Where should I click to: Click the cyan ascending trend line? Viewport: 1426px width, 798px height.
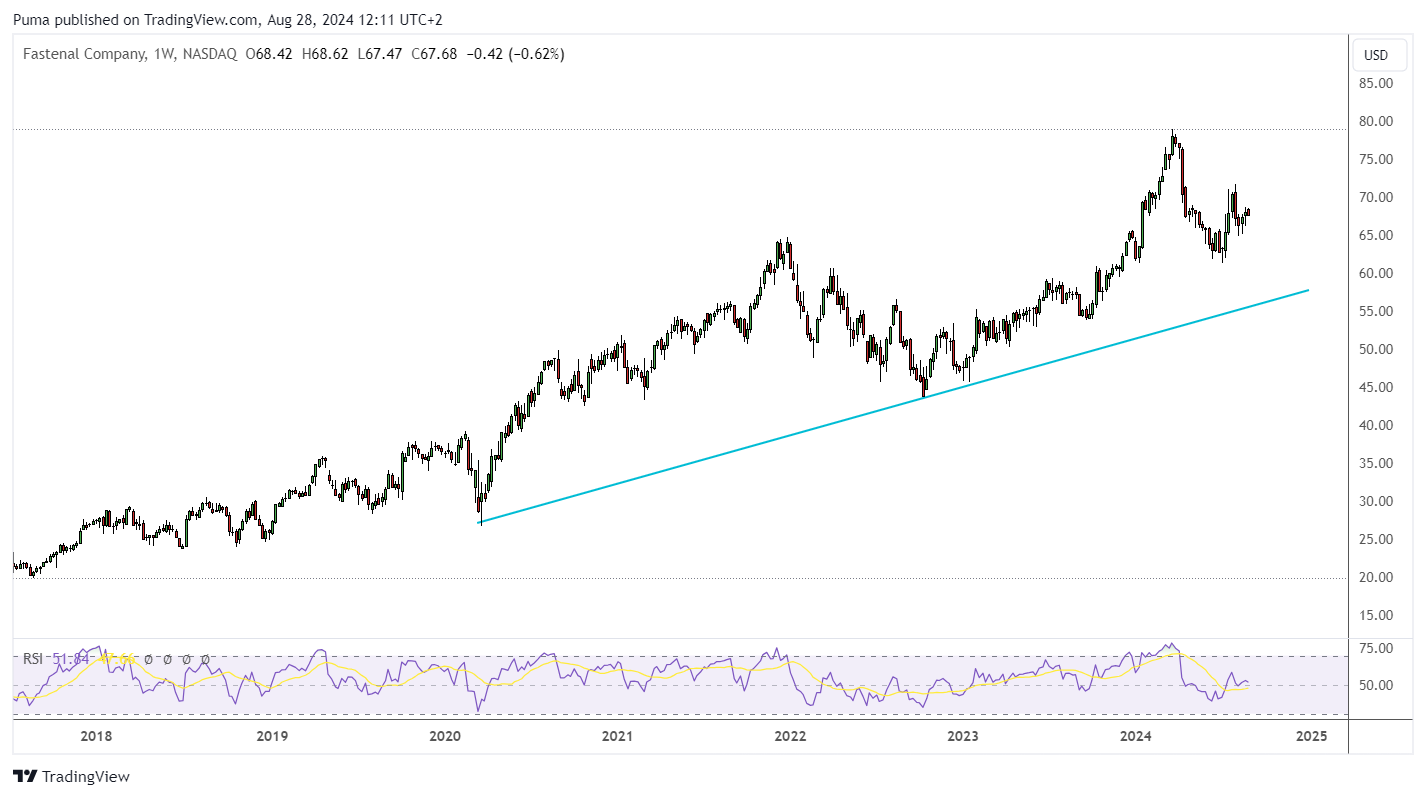(893, 406)
